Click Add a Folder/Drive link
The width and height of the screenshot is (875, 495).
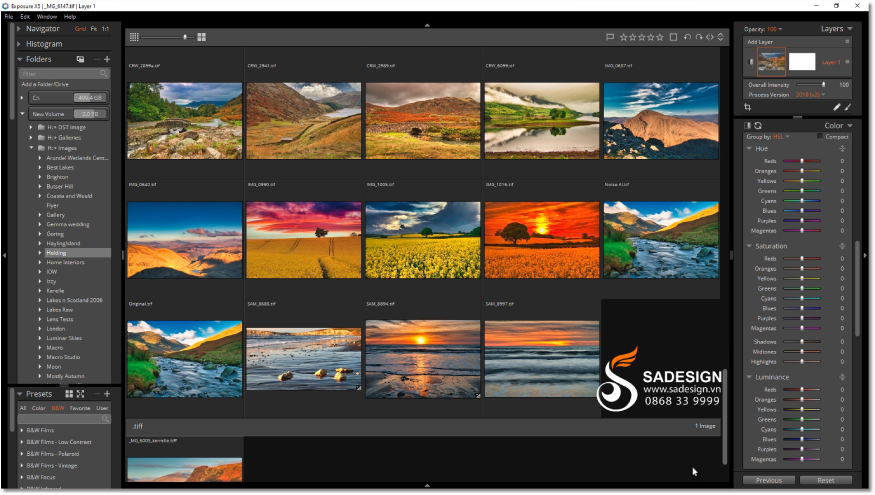click(45, 84)
